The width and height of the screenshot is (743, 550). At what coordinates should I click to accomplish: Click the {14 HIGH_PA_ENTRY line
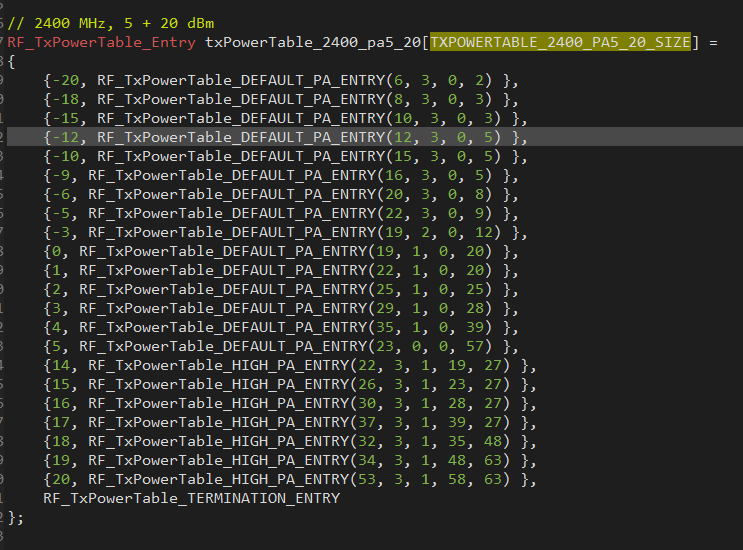[290, 365]
